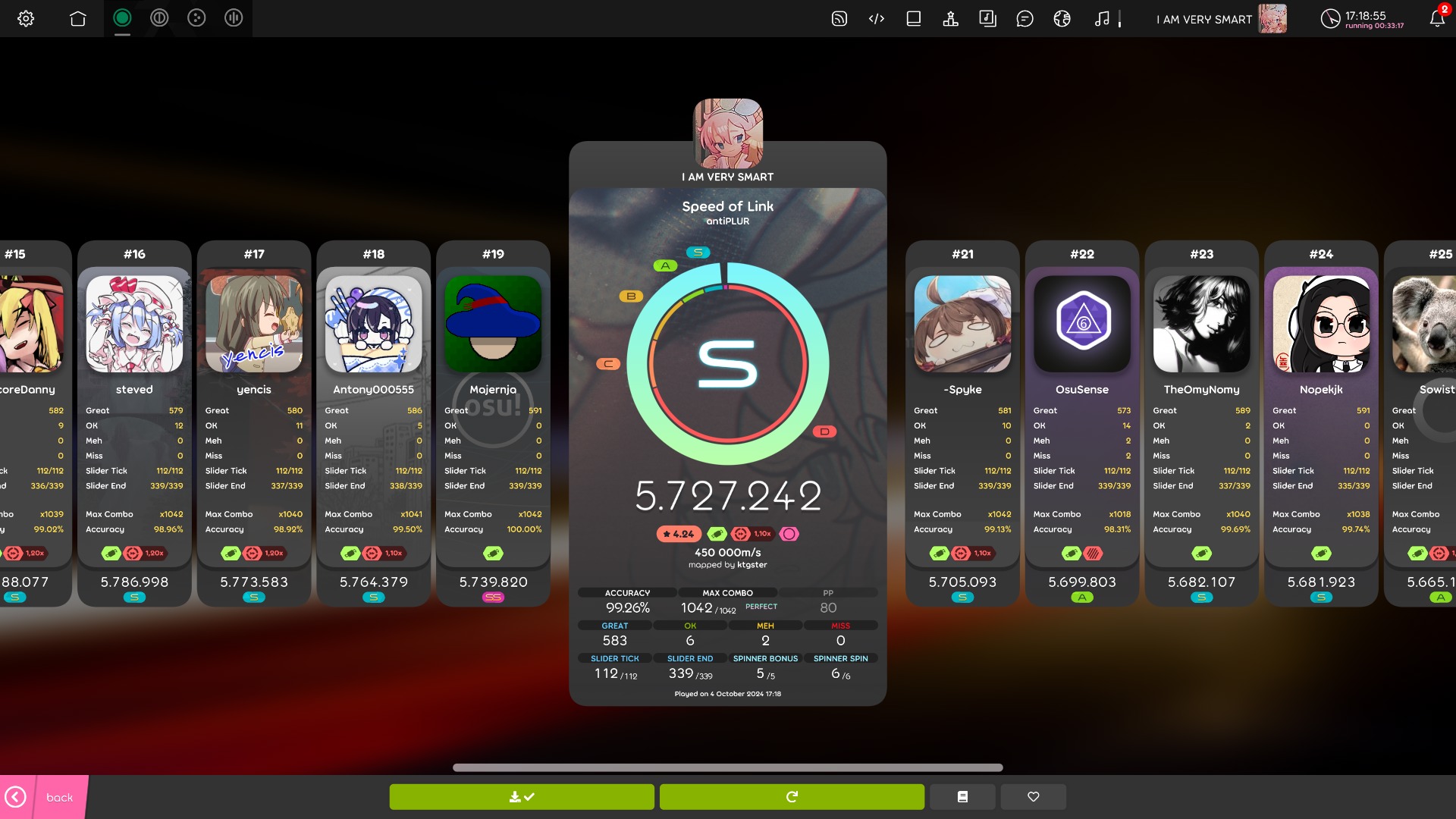Click the score 5.786.998

click(x=134, y=582)
